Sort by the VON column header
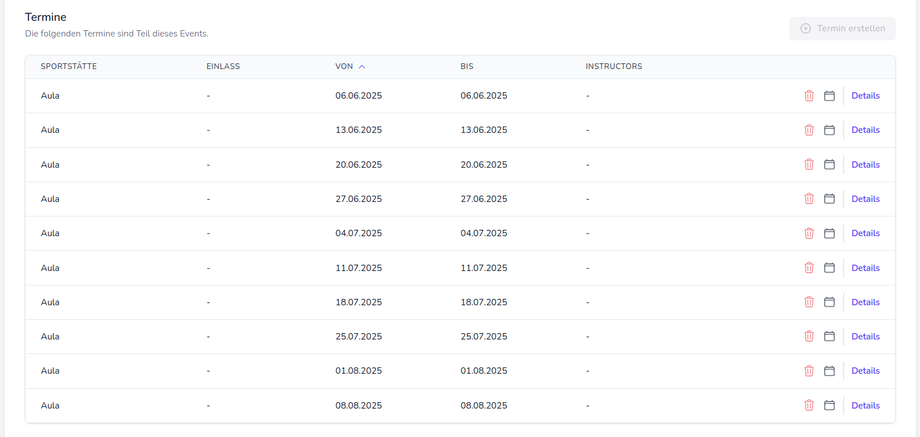 click(x=350, y=66)
